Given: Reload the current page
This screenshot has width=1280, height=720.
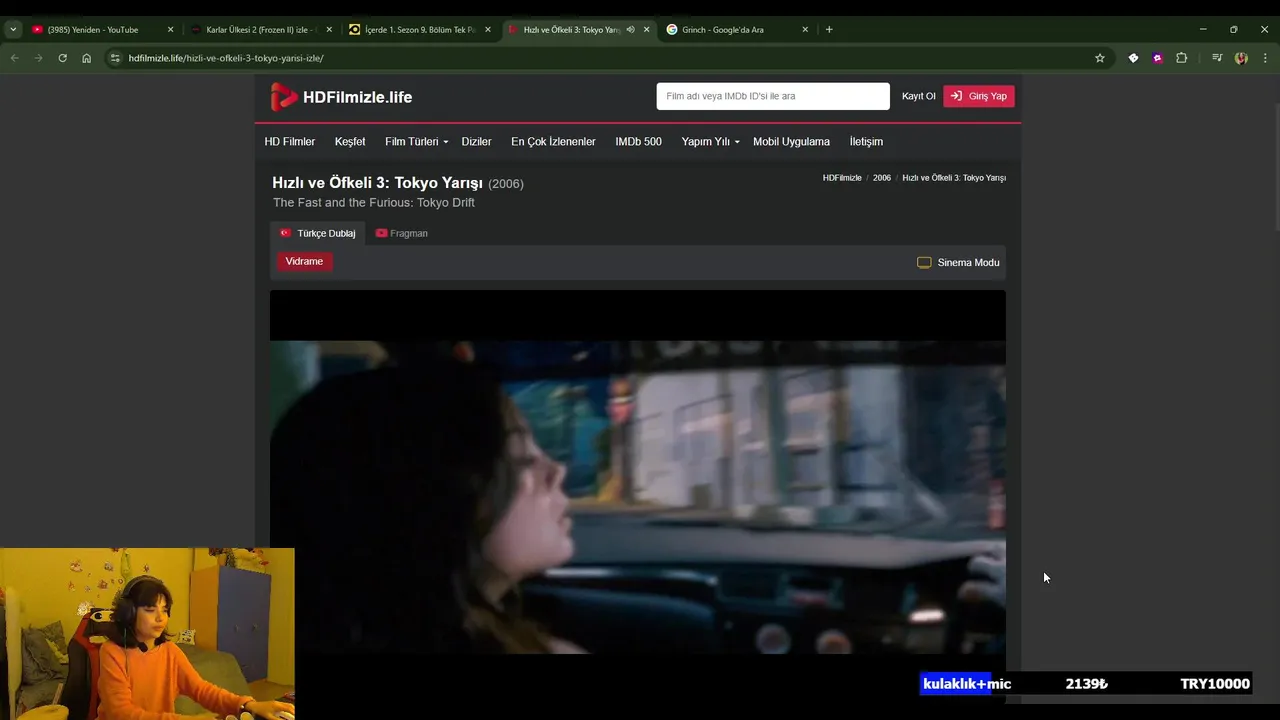Looking at the screenshot, I should point(62,58).
